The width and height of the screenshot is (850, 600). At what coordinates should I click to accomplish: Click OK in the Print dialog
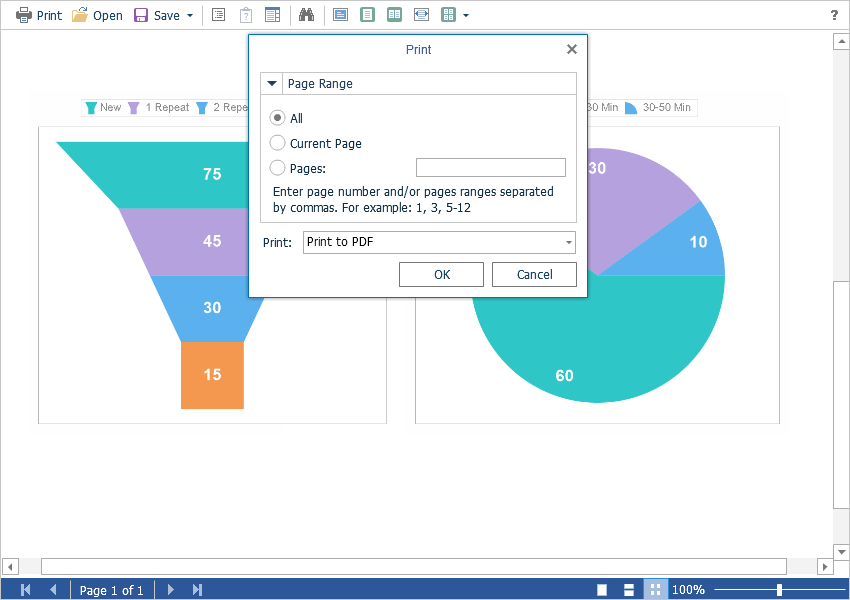coord(441,274)
